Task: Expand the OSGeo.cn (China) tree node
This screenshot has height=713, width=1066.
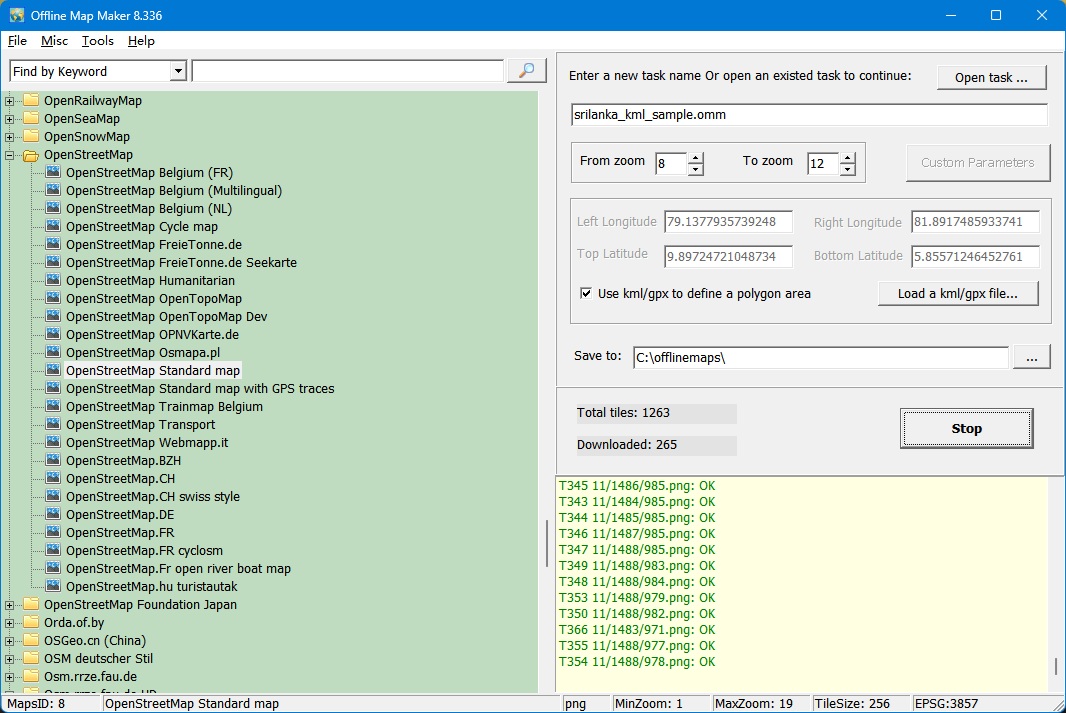Action: pos(10,641)
